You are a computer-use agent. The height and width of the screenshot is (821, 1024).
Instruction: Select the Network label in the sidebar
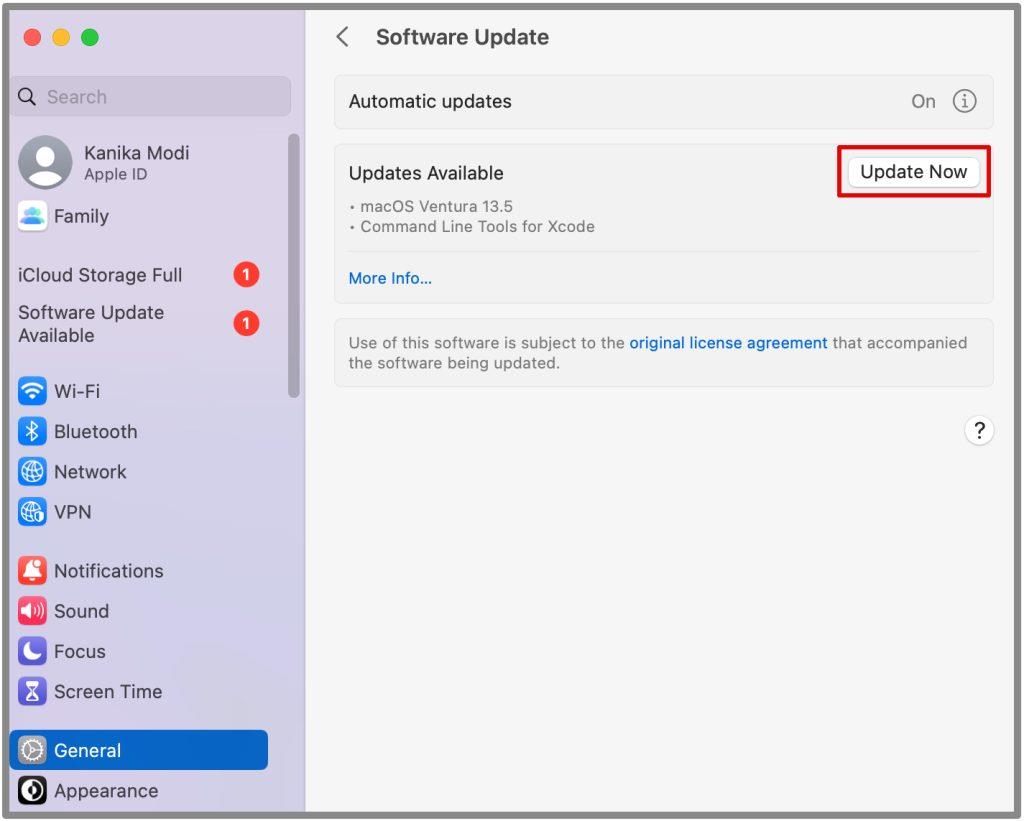[90, 472]
